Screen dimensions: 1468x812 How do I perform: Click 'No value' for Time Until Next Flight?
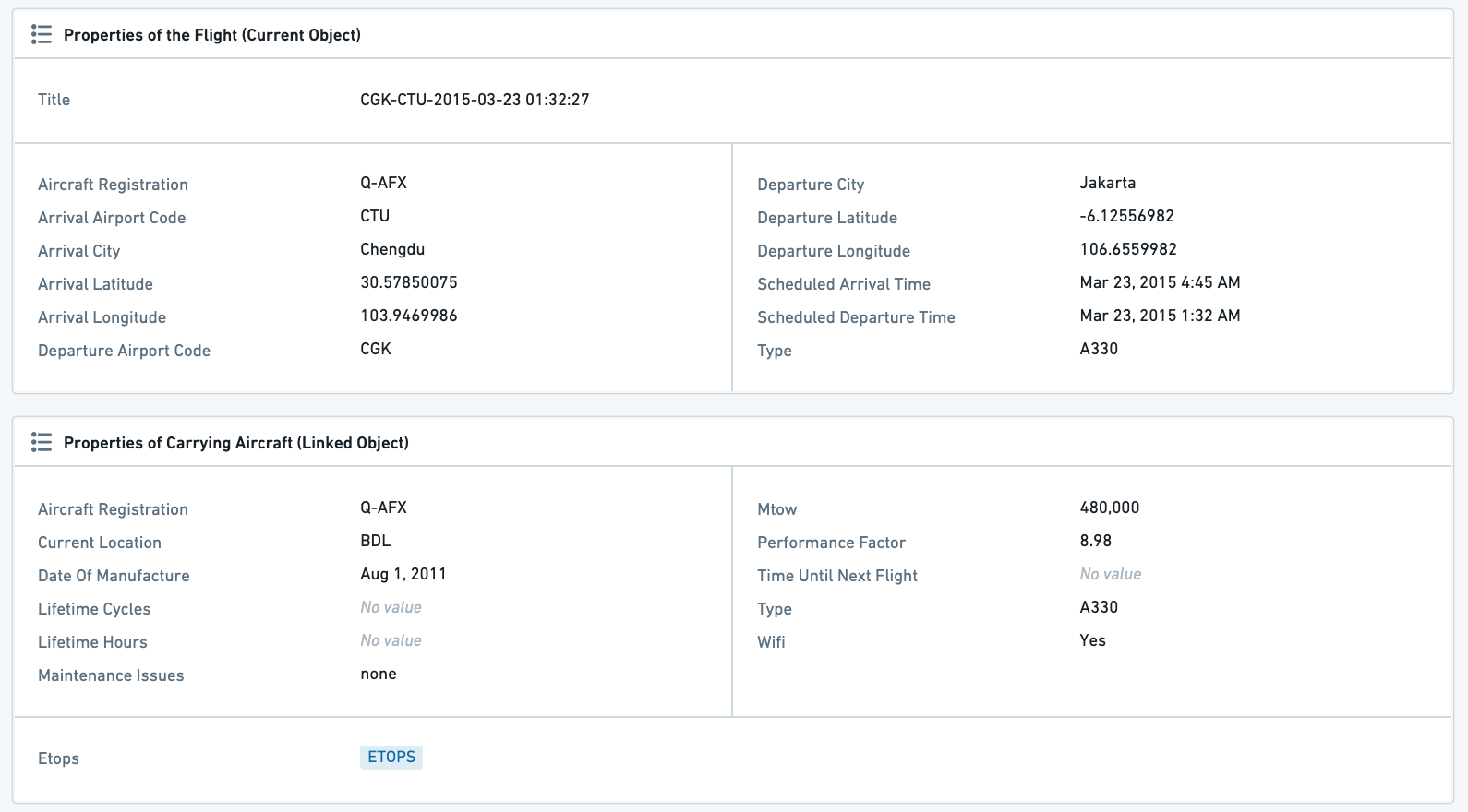pyautogui.click(x=1111, y=574)
